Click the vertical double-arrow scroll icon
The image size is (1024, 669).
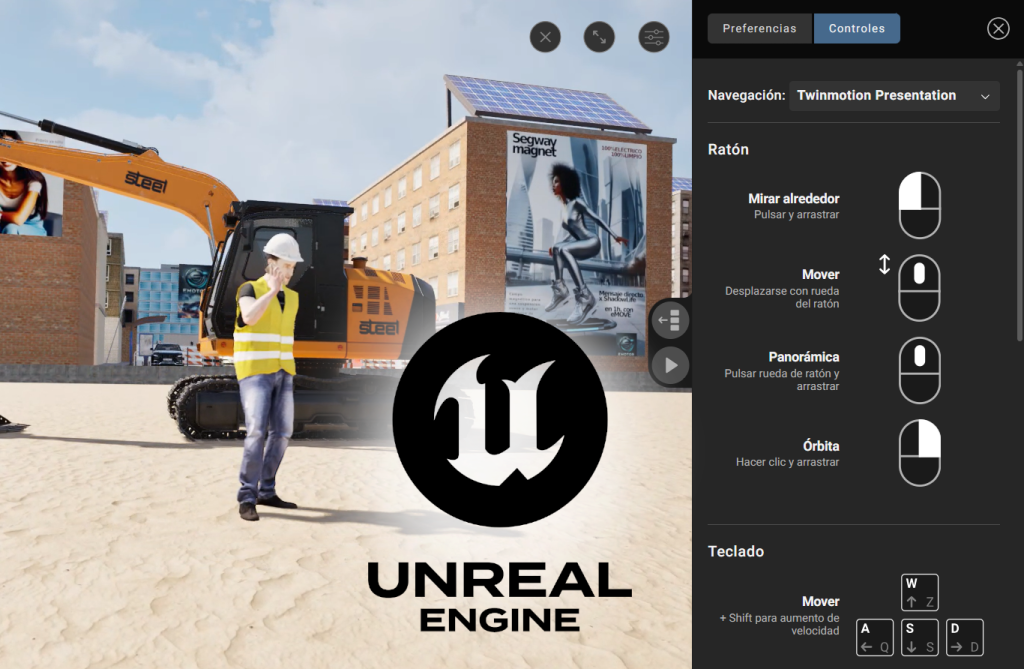click(x=884, y=265)
